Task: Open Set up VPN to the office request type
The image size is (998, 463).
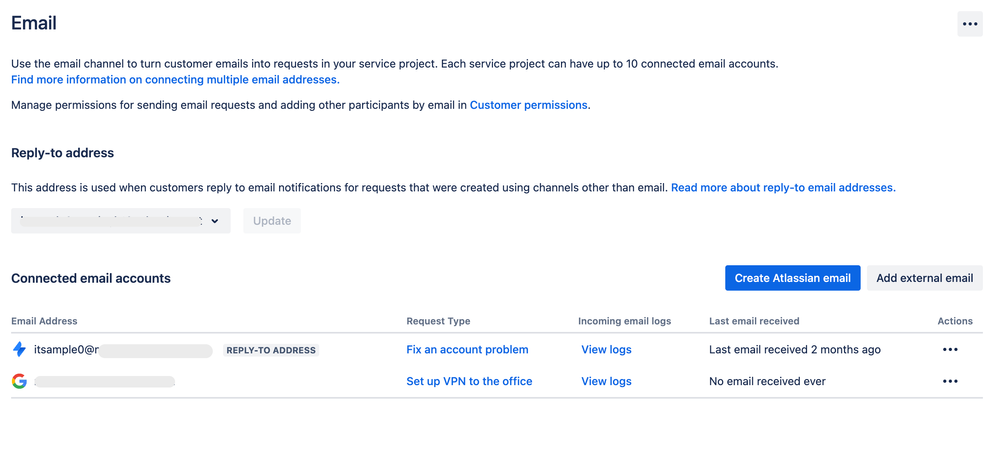Action: [469, 381]
